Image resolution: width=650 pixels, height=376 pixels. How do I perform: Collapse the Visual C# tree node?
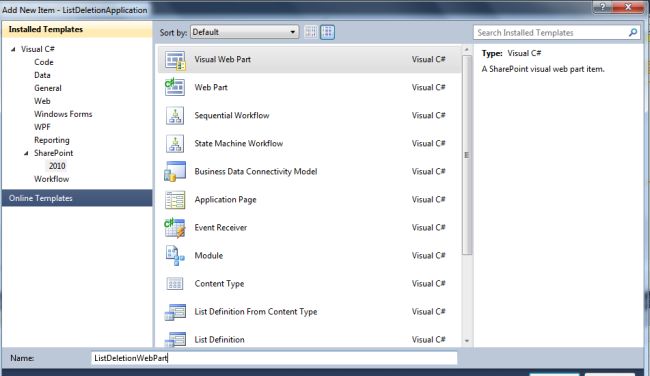(13, 49)
